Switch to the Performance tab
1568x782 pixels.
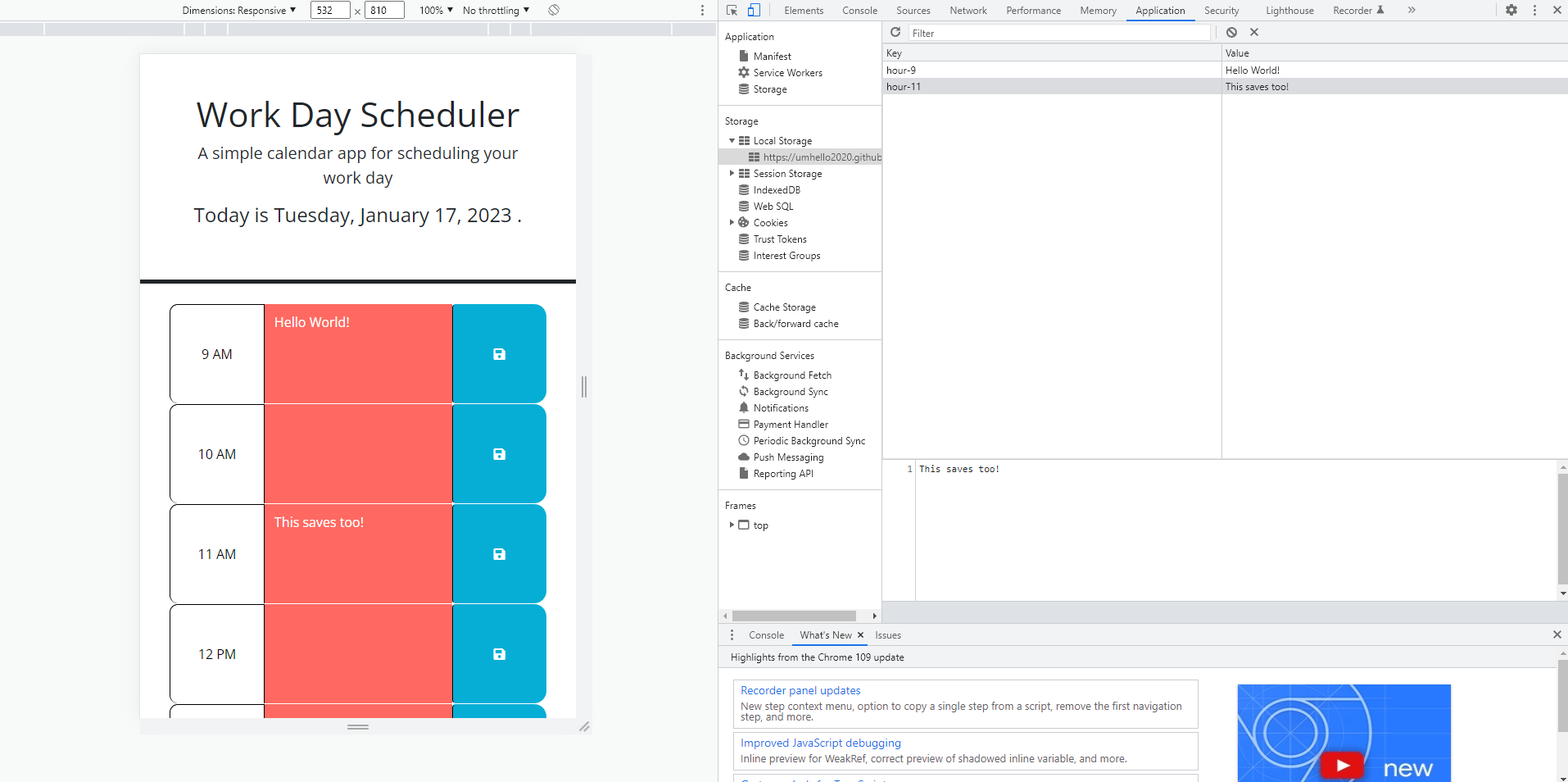1033,11
